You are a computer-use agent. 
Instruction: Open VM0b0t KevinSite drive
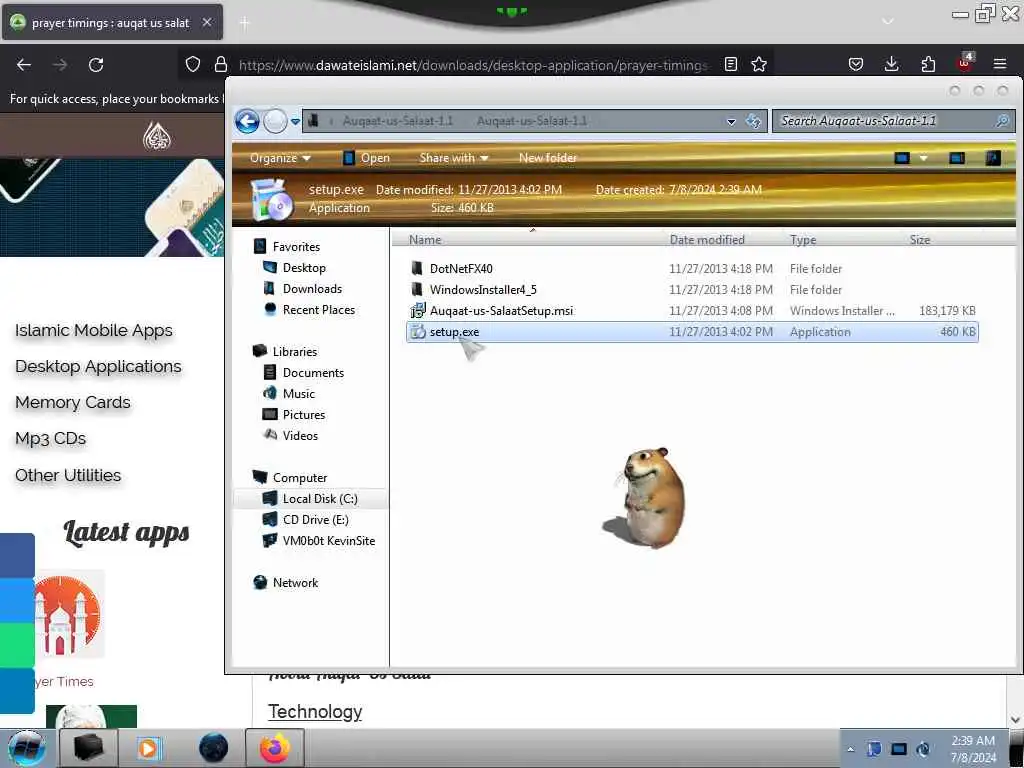click(328, 541)
